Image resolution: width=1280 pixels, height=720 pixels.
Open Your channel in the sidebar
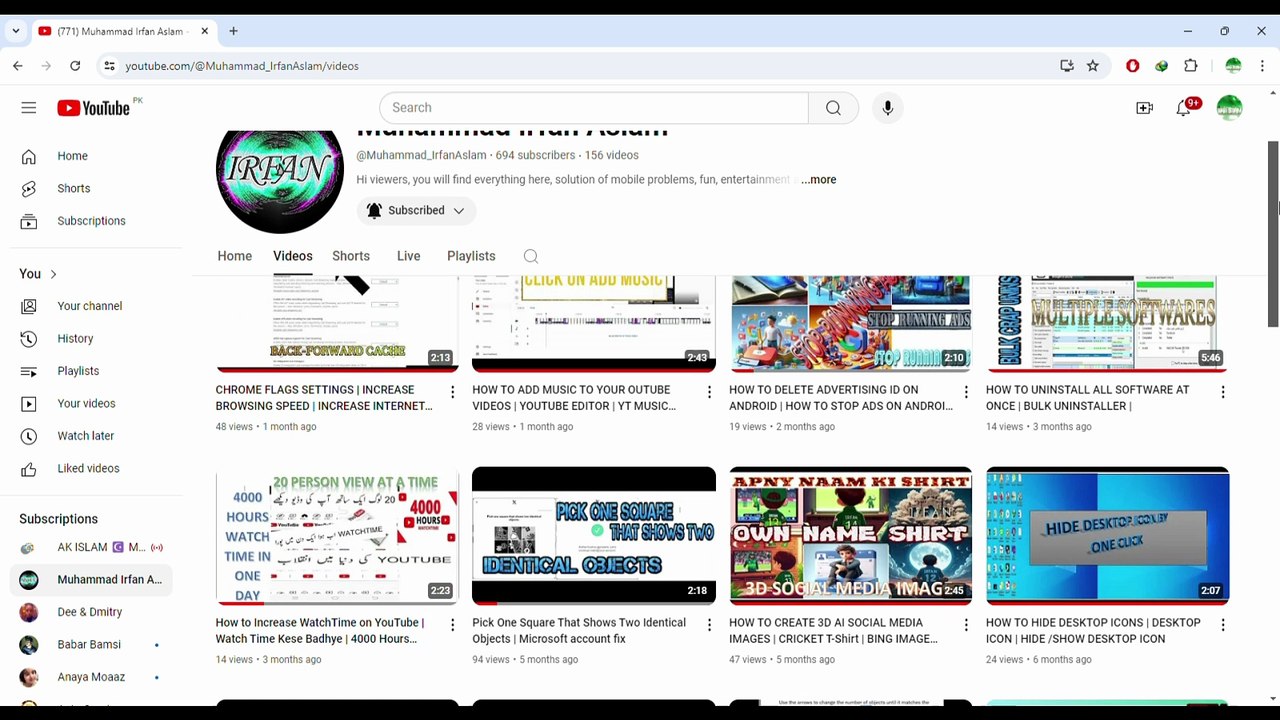(x=91, y=306)
